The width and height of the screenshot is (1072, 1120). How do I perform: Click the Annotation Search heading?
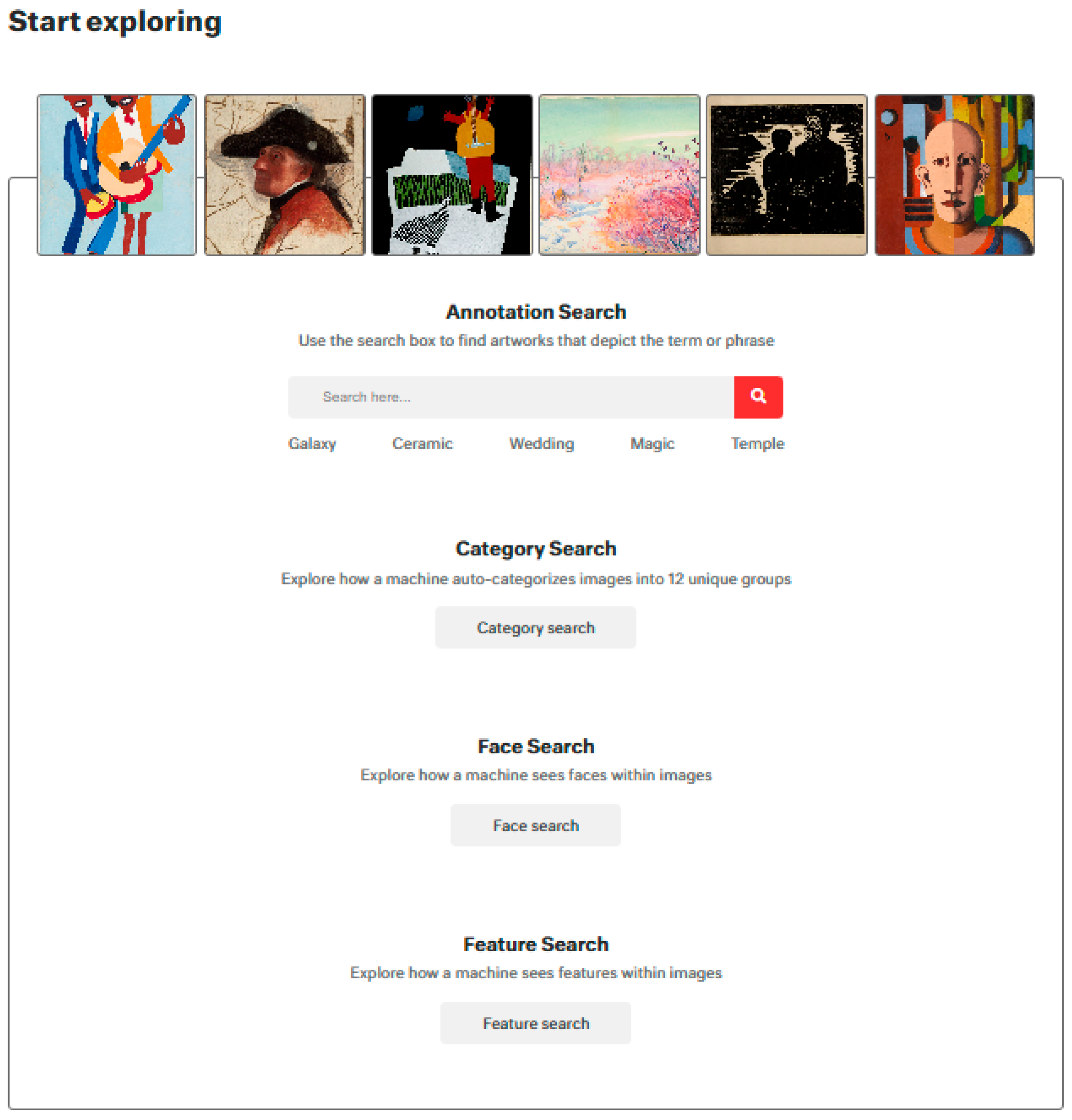pyautogui.click(x=536, y=312)
